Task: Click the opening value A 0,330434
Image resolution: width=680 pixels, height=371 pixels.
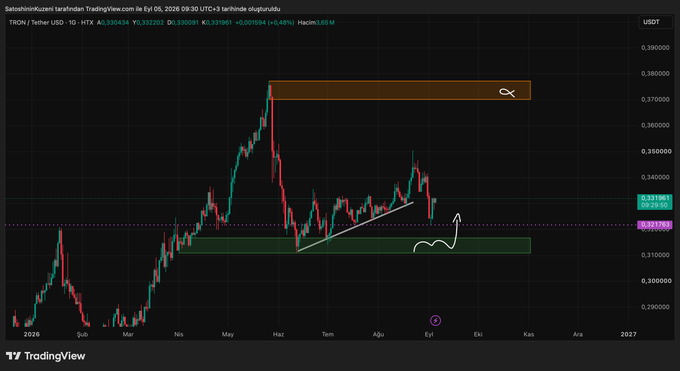Action: (113, 23)
